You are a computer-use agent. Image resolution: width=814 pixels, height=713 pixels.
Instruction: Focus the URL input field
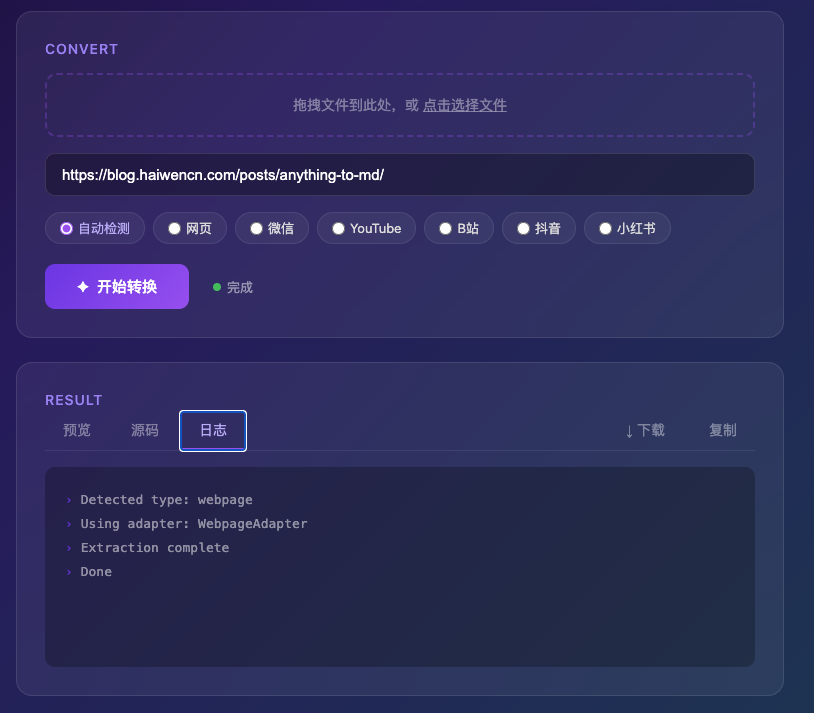pyautogui.click(x=400, y=174)
